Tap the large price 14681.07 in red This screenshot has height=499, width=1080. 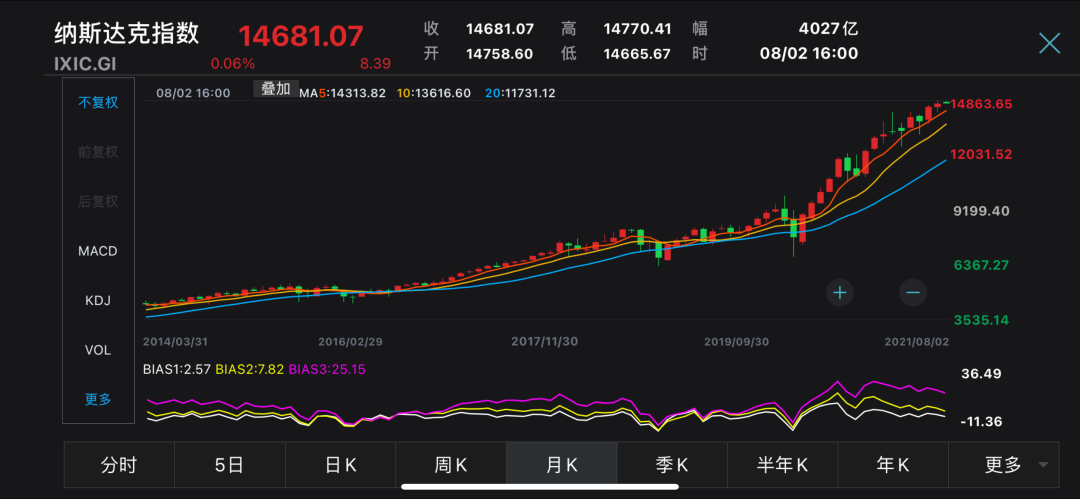[x=300, y=36]
